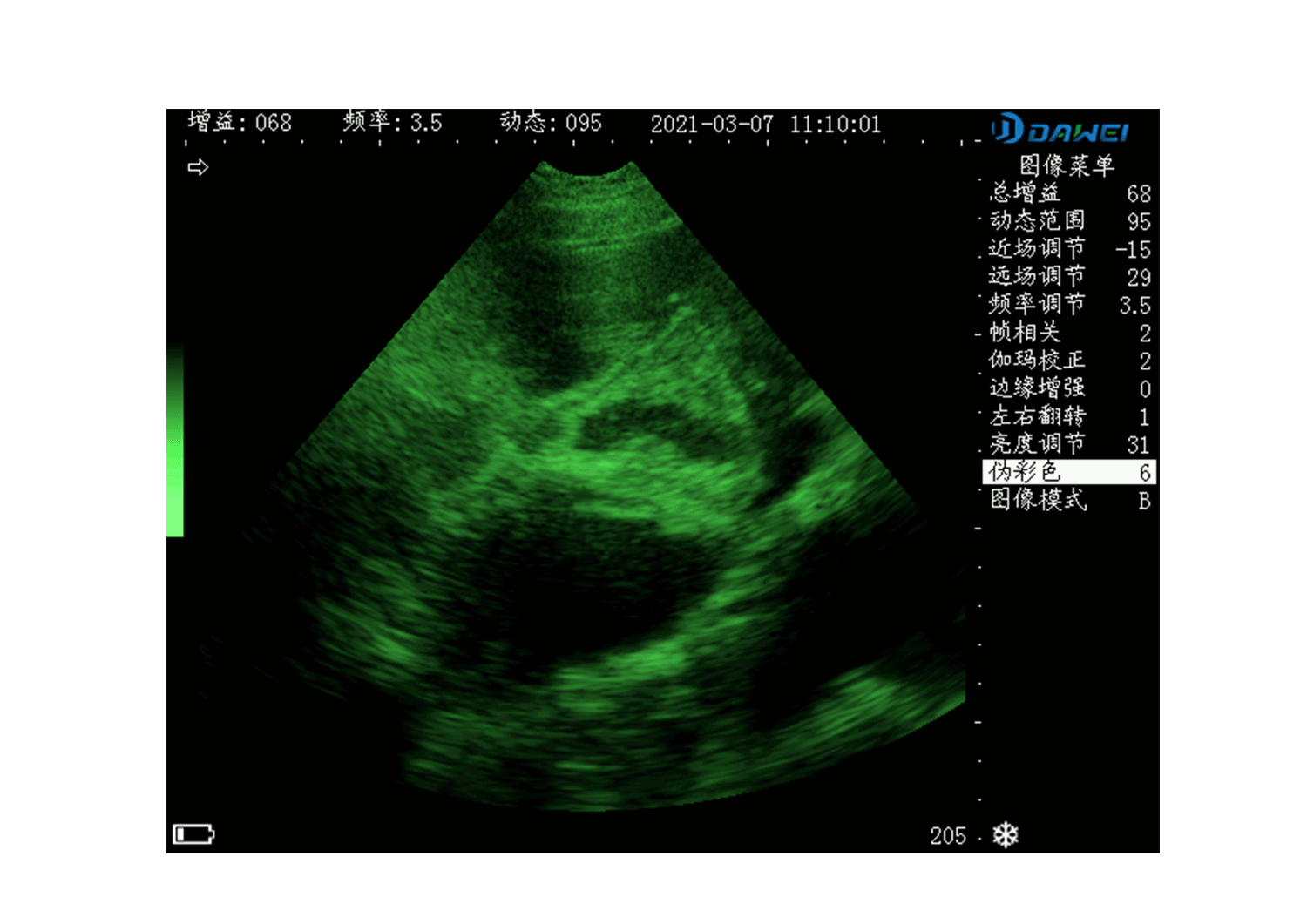Click the date and time display
1307x924 pixels.
click(765, 125)
